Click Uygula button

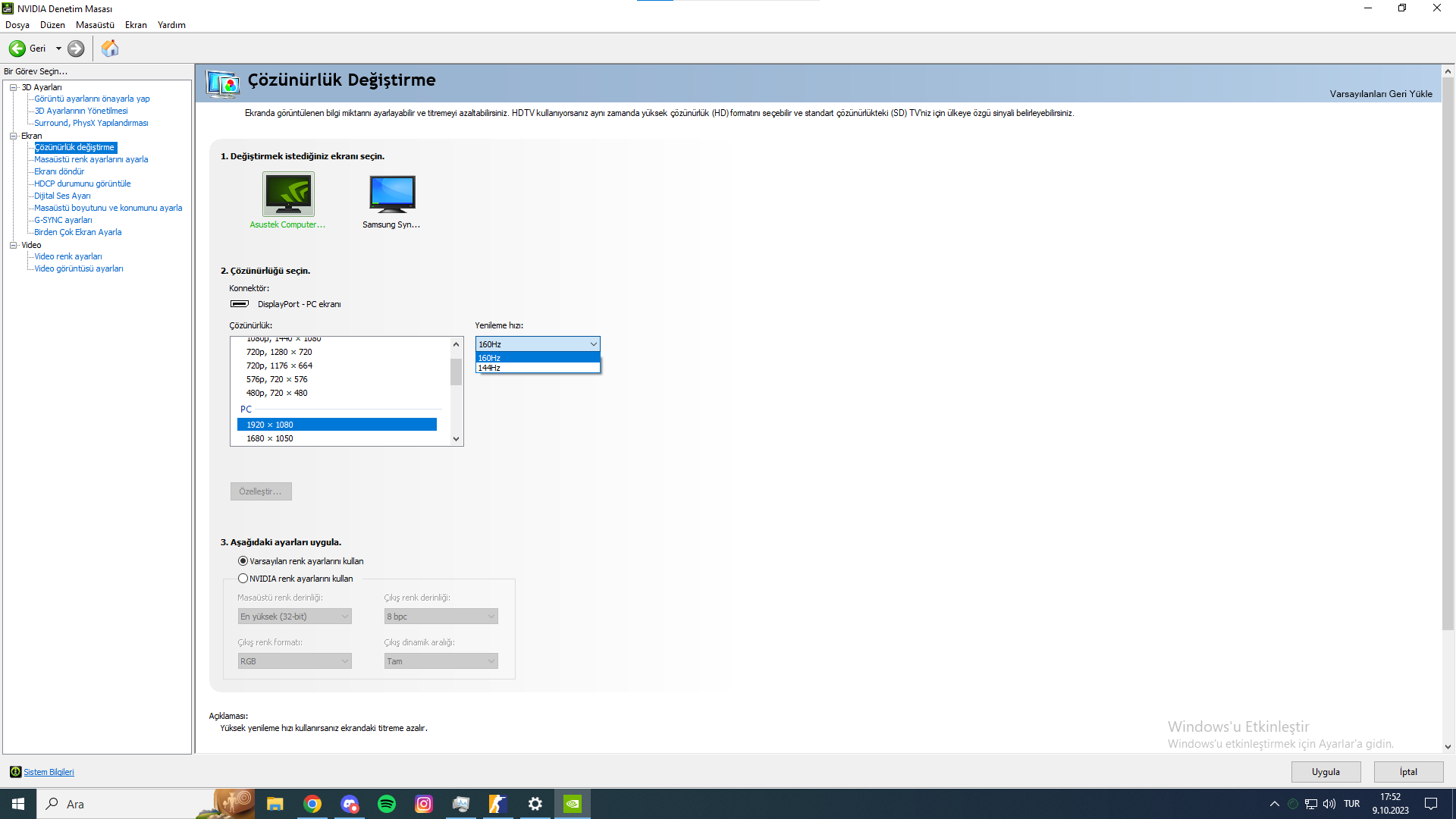pyautogui.click(x=1326, y=772)
